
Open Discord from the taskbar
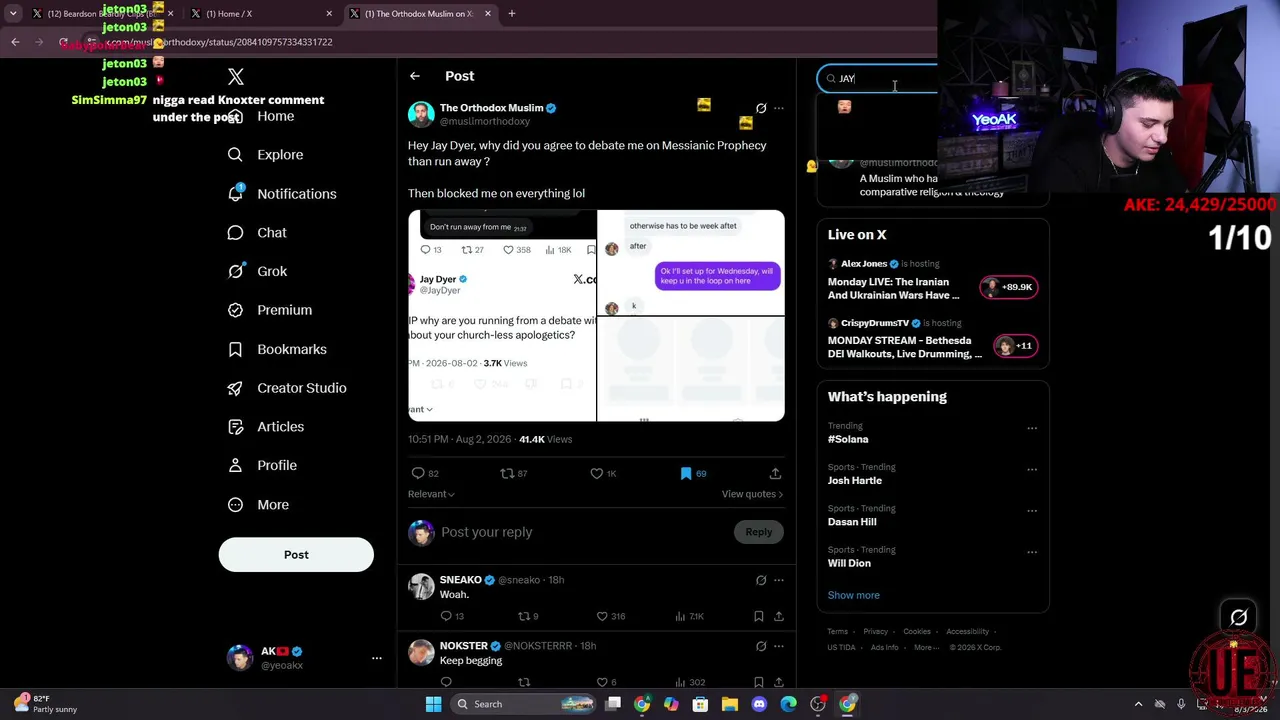point(759,704)
